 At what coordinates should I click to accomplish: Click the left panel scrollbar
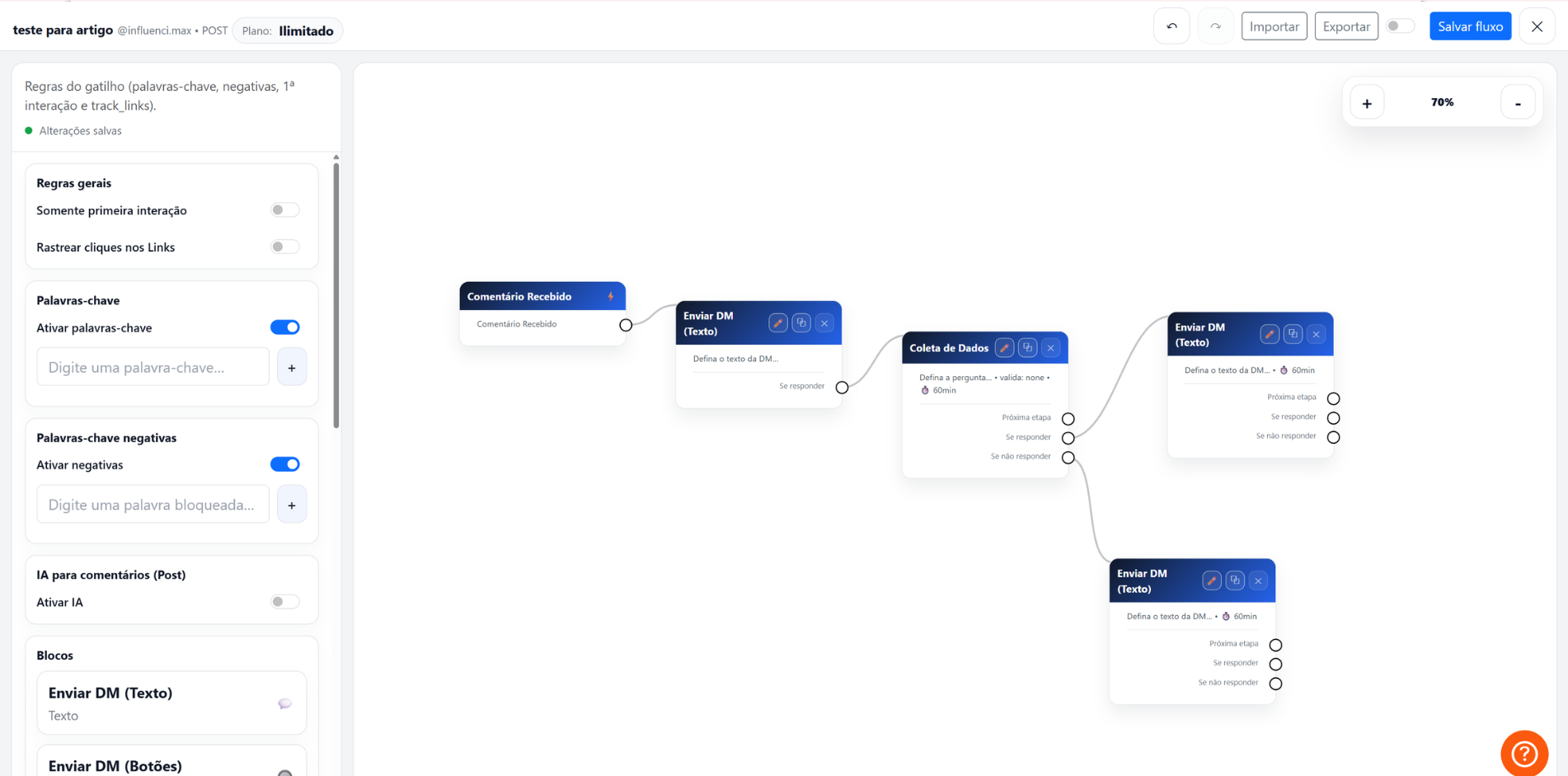[x=336, y=295]
